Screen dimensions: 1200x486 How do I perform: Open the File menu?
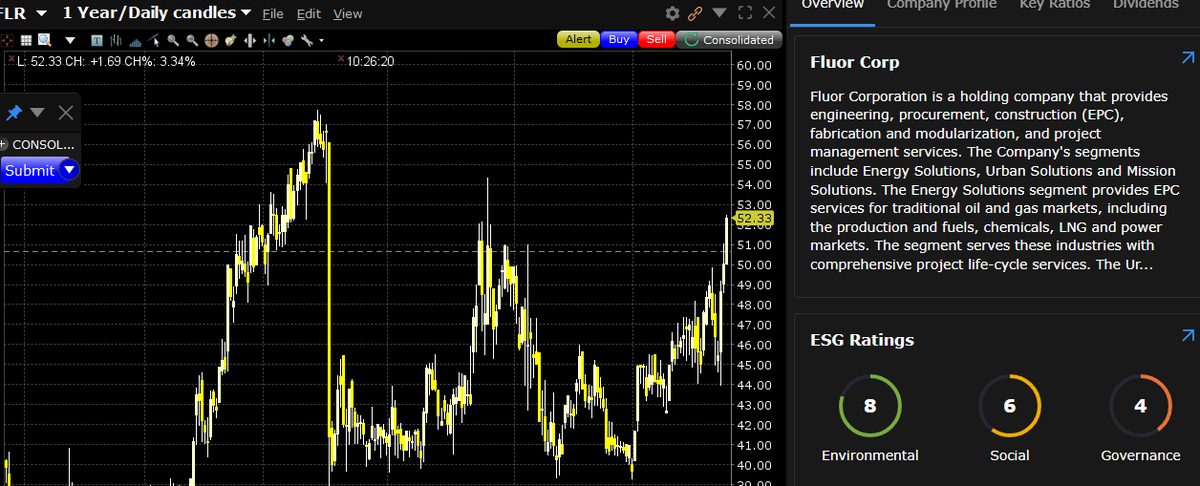coord(273,14)
